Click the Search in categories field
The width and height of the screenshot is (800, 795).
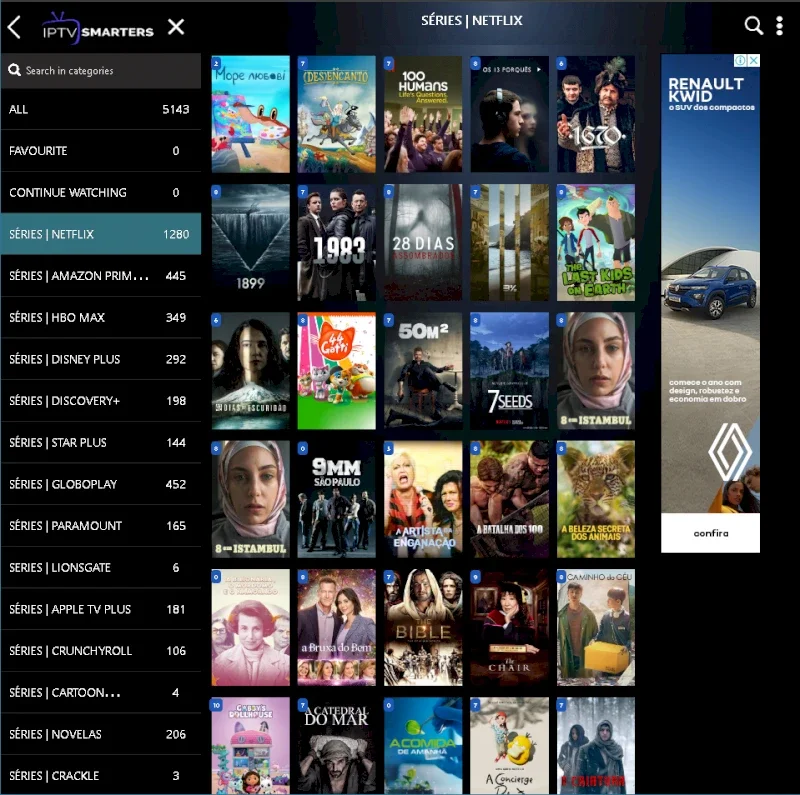pos(101,70)
